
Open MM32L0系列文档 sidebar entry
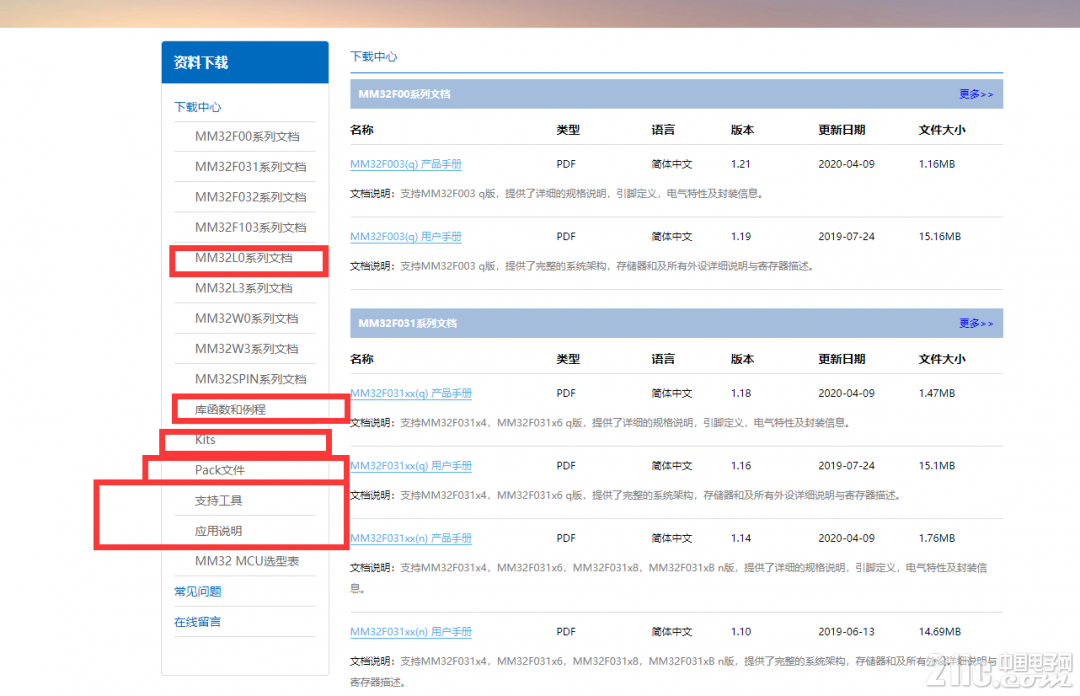click(x=244, y=258)
